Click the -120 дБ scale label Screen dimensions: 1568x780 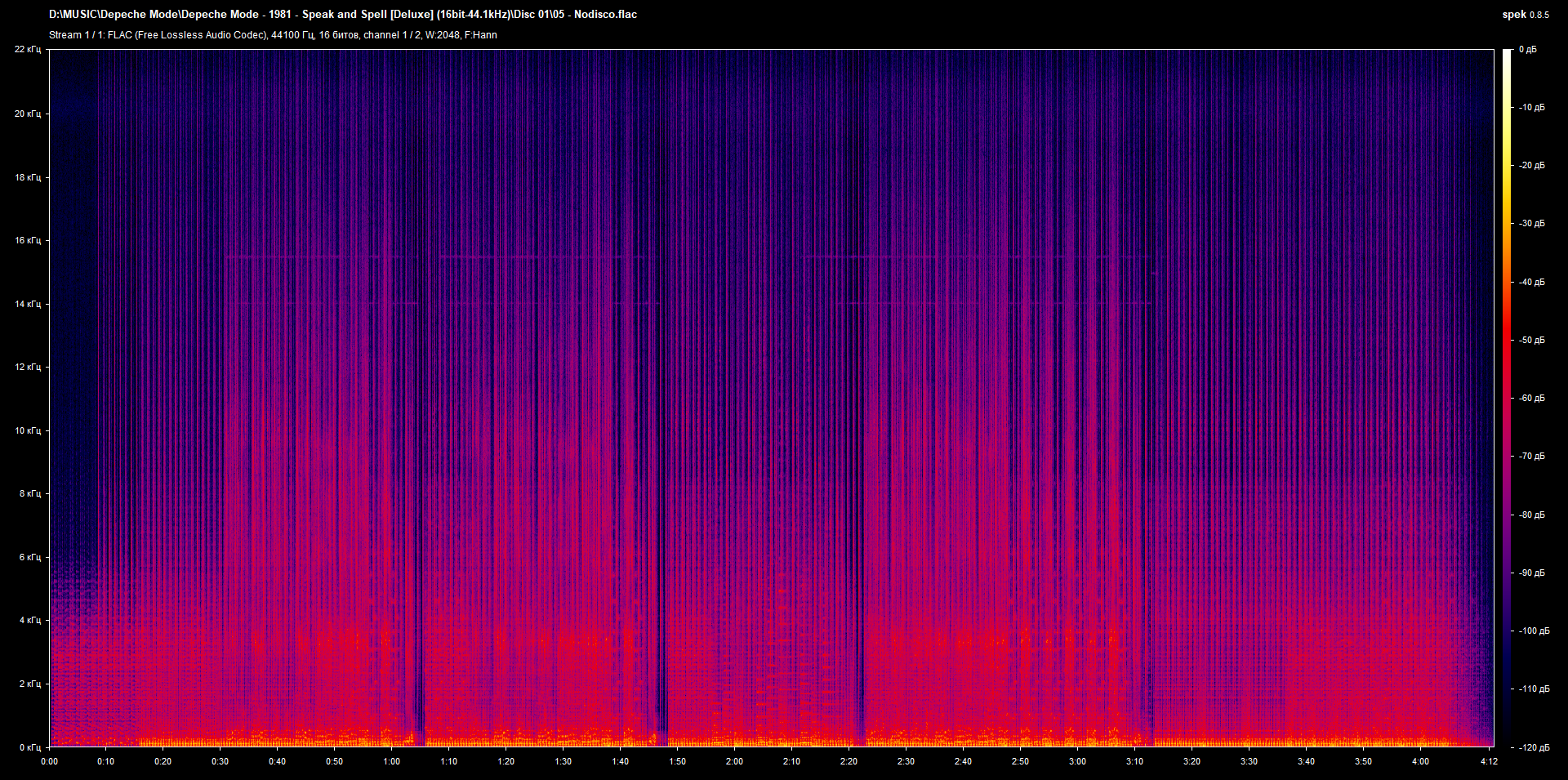click(1533, 748)
